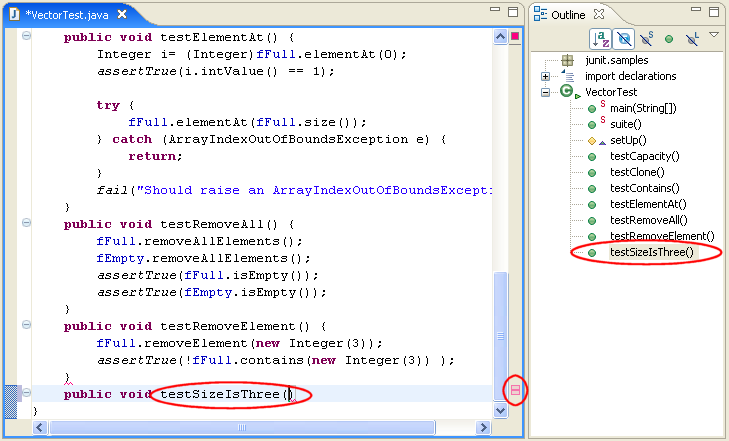Select import declarations in Outline
Screen dimensions: 729x441
630,76
